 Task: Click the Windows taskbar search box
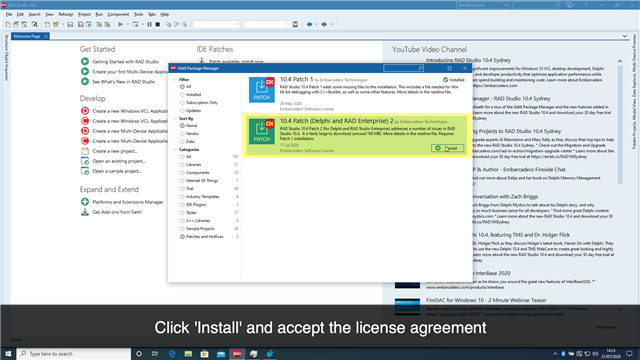[x=73, y=353]
